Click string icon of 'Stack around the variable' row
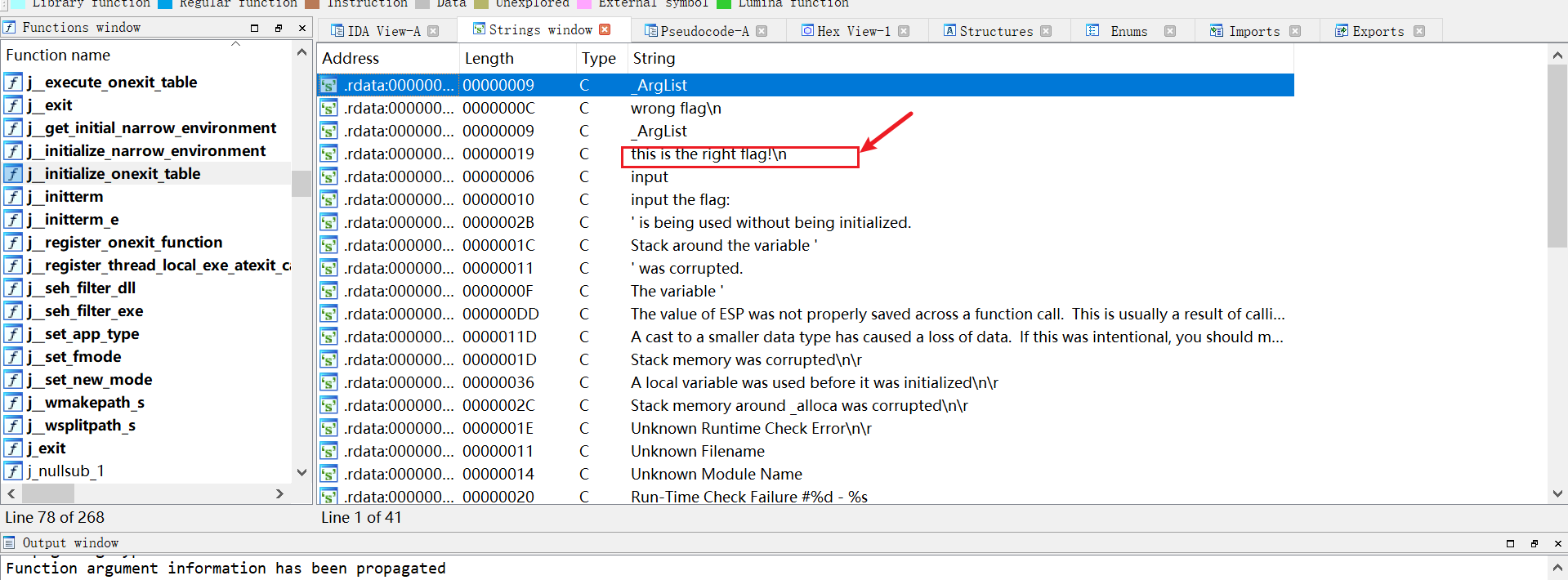 [328, 245]
